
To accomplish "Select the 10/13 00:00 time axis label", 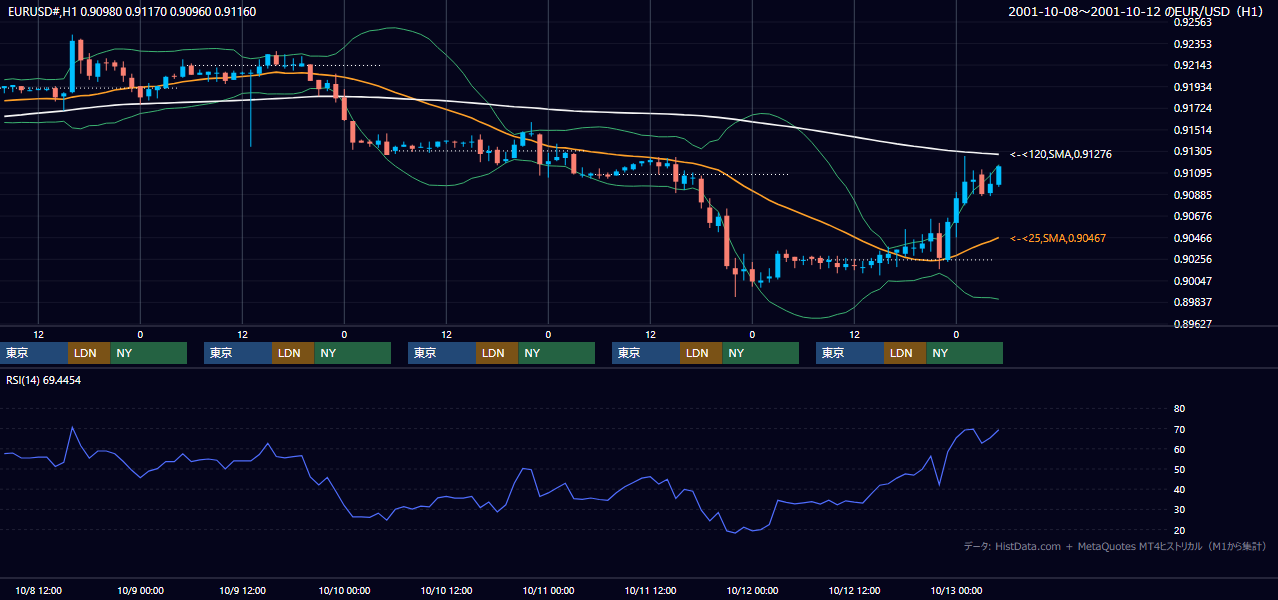I will pyautogui.click(x=956, y=591).
